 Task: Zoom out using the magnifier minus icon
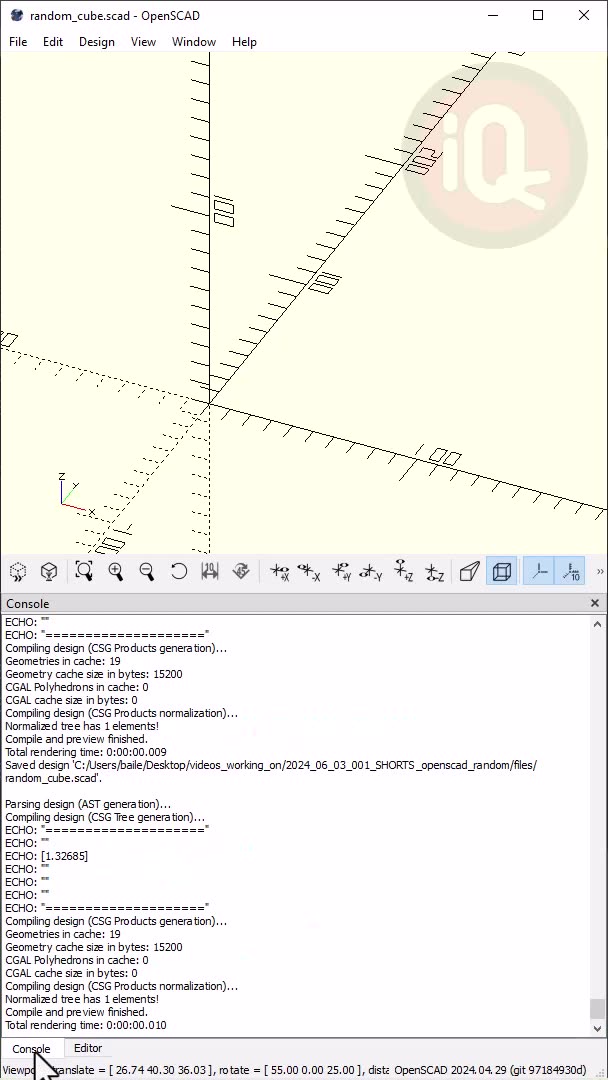coord(147,572)
